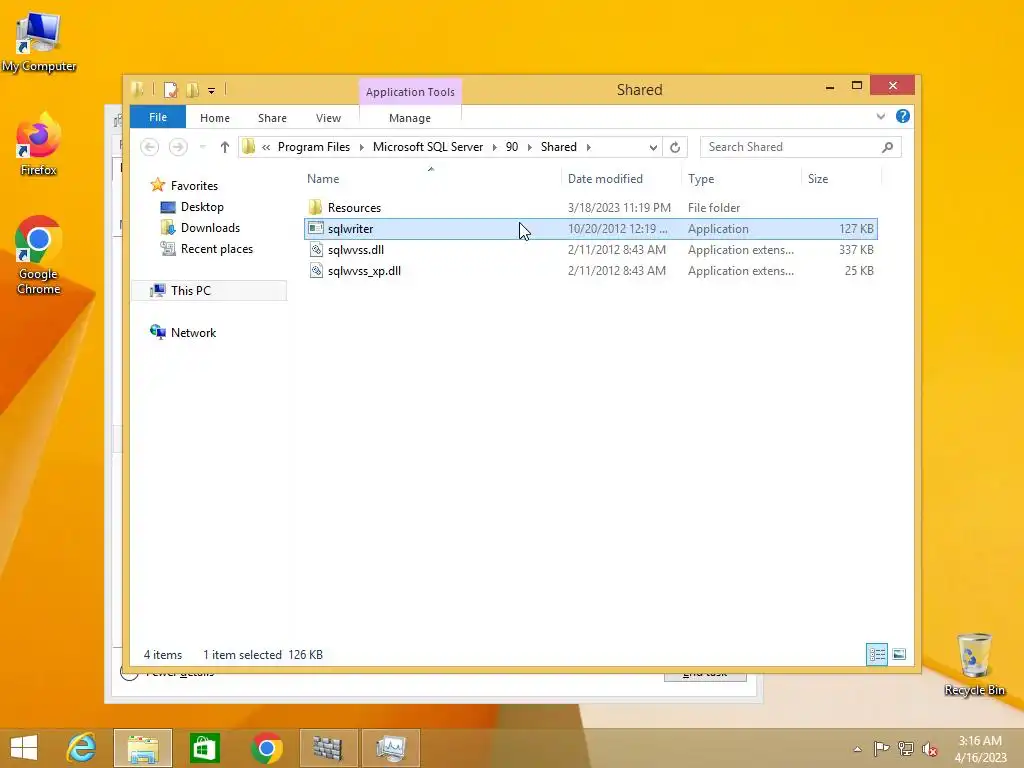Open the Windows Start button
The height and width of the screenshot is (768, 1024).
pyautogui.click(x=24, y=748)
